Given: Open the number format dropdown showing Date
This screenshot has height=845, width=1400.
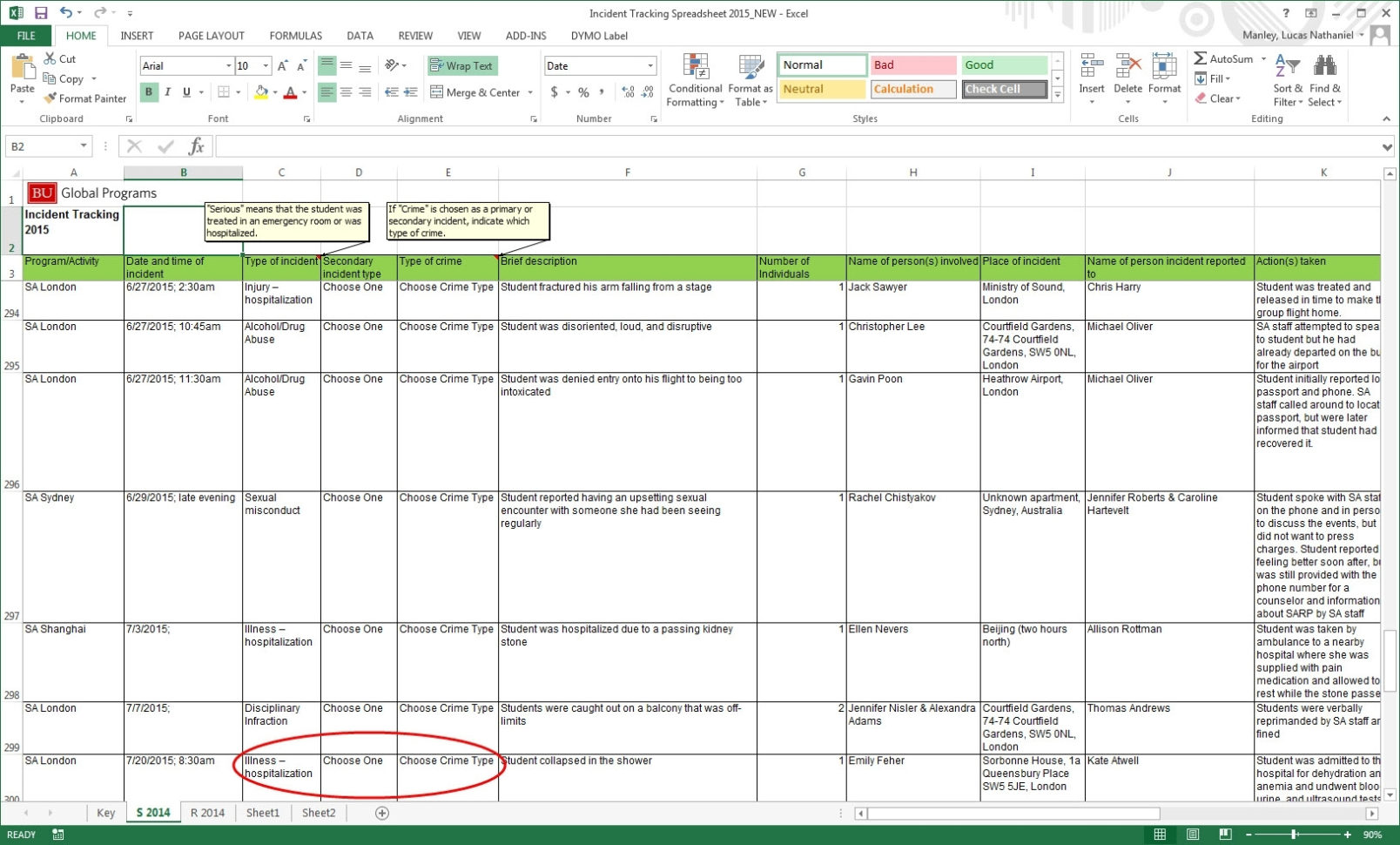Looking at the screenshot, I should point(599,65).
